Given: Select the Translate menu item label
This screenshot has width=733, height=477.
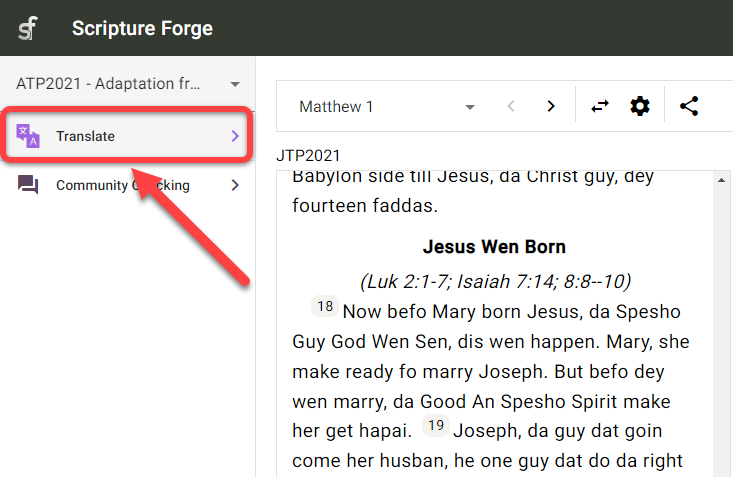Looking at the screenshot, I should (85, 136).
